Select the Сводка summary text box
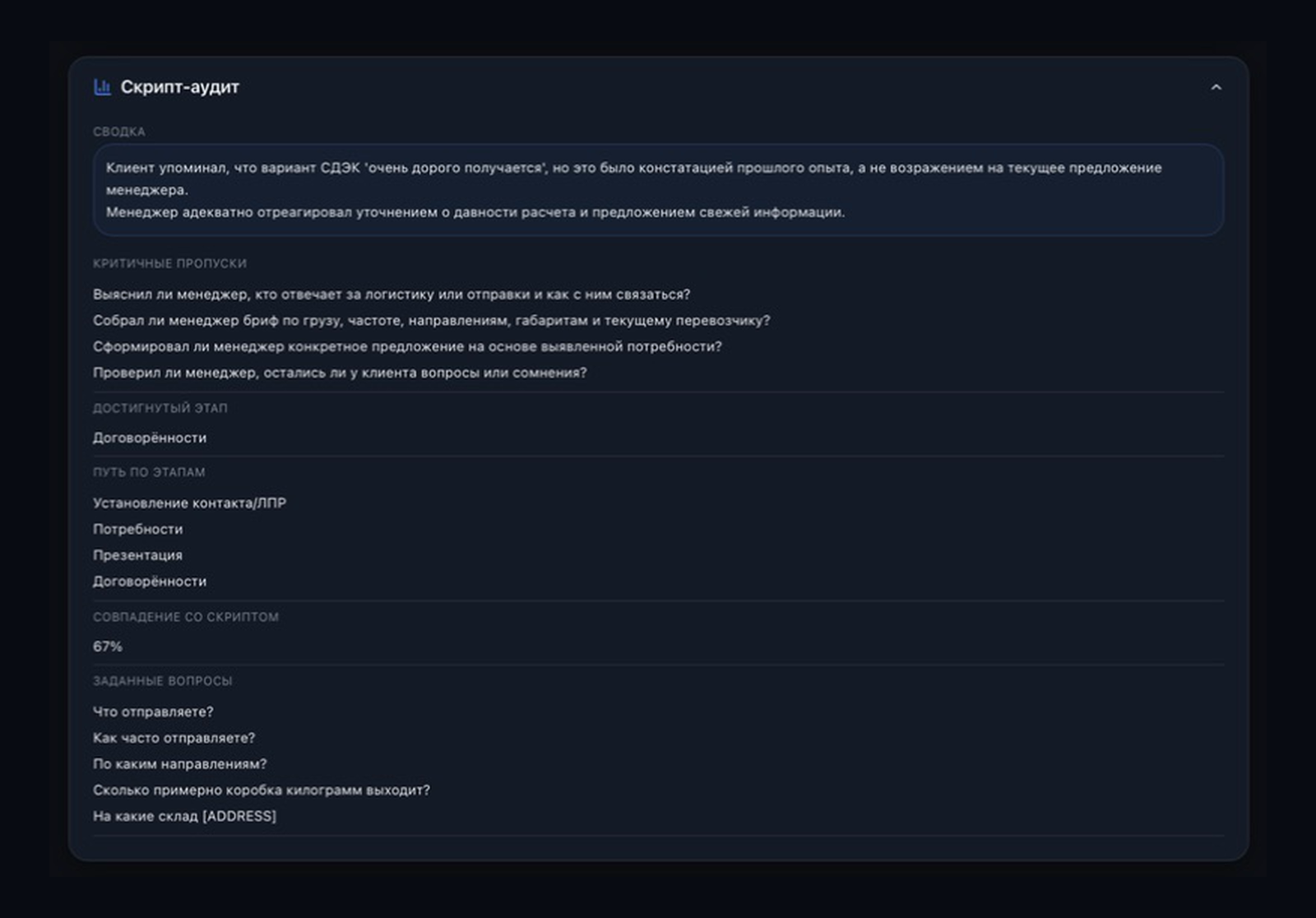Screen dimensions: 1316x918 tap(658, 190)
